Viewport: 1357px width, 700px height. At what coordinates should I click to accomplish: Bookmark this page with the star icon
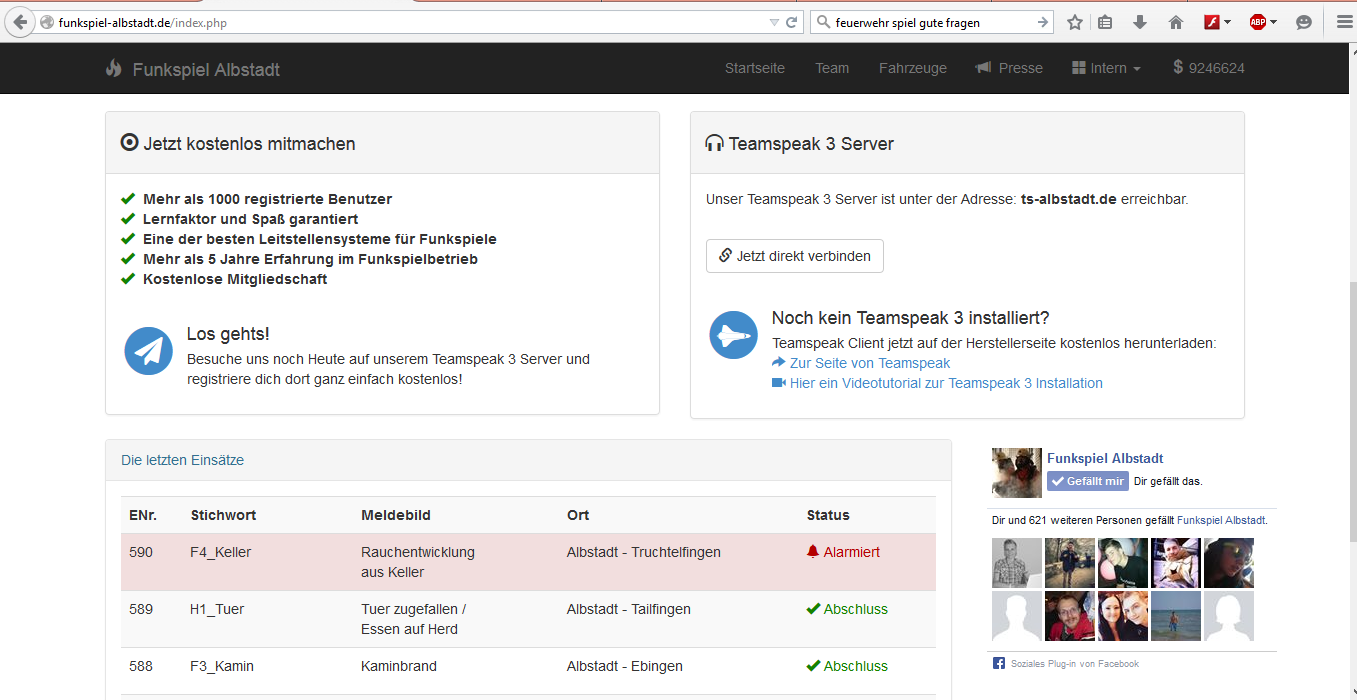coord(1075,22)
